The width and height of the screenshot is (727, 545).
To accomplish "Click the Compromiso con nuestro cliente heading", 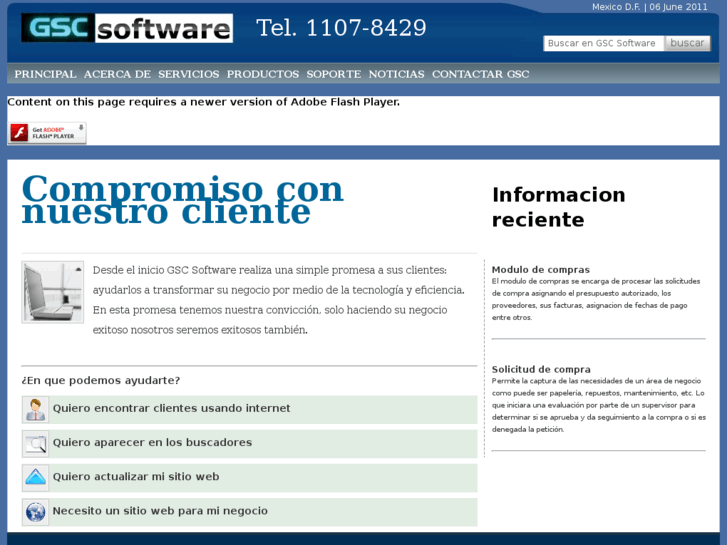I will point(183,200).
